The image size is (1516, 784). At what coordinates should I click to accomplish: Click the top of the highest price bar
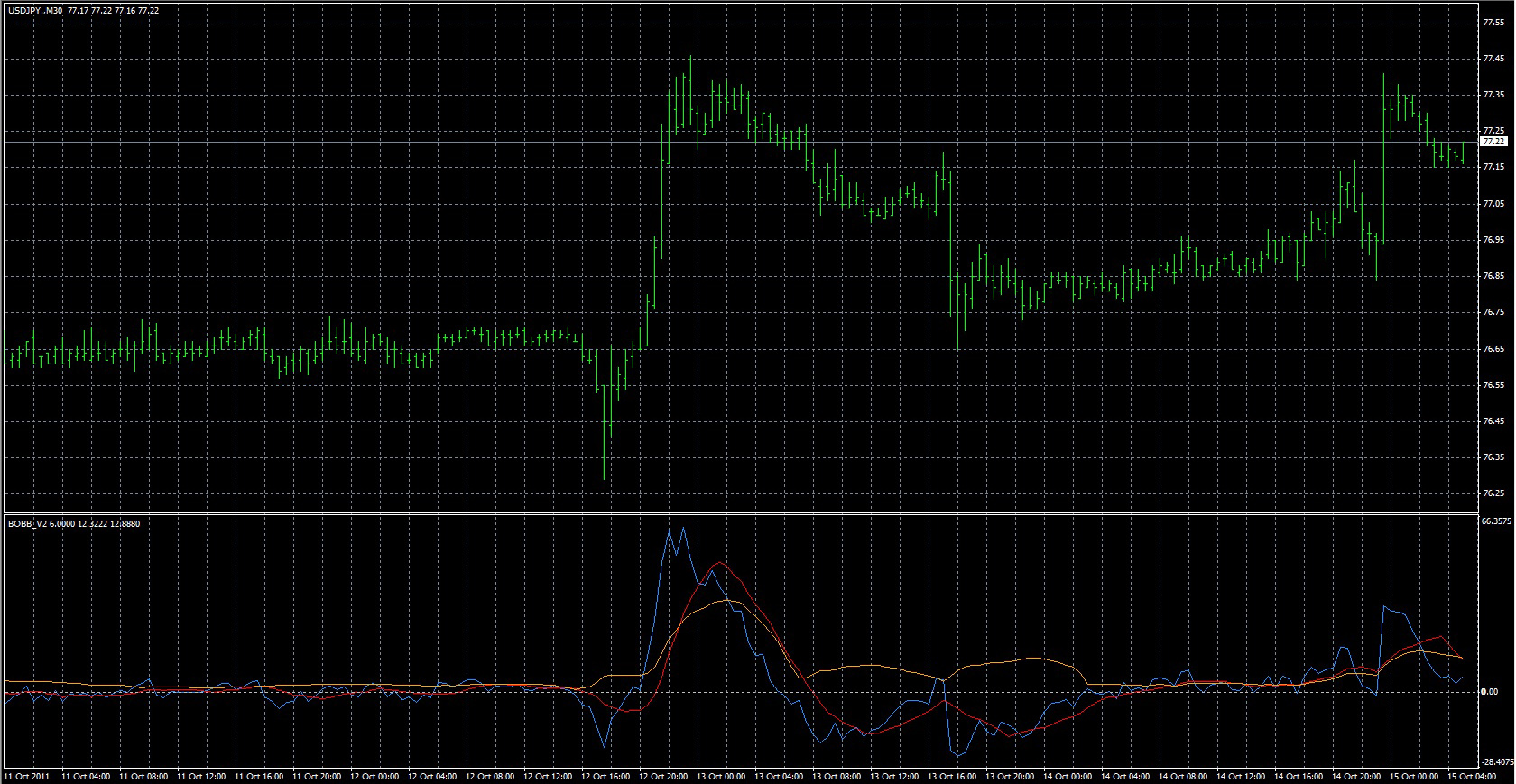[x=690, y=57]
